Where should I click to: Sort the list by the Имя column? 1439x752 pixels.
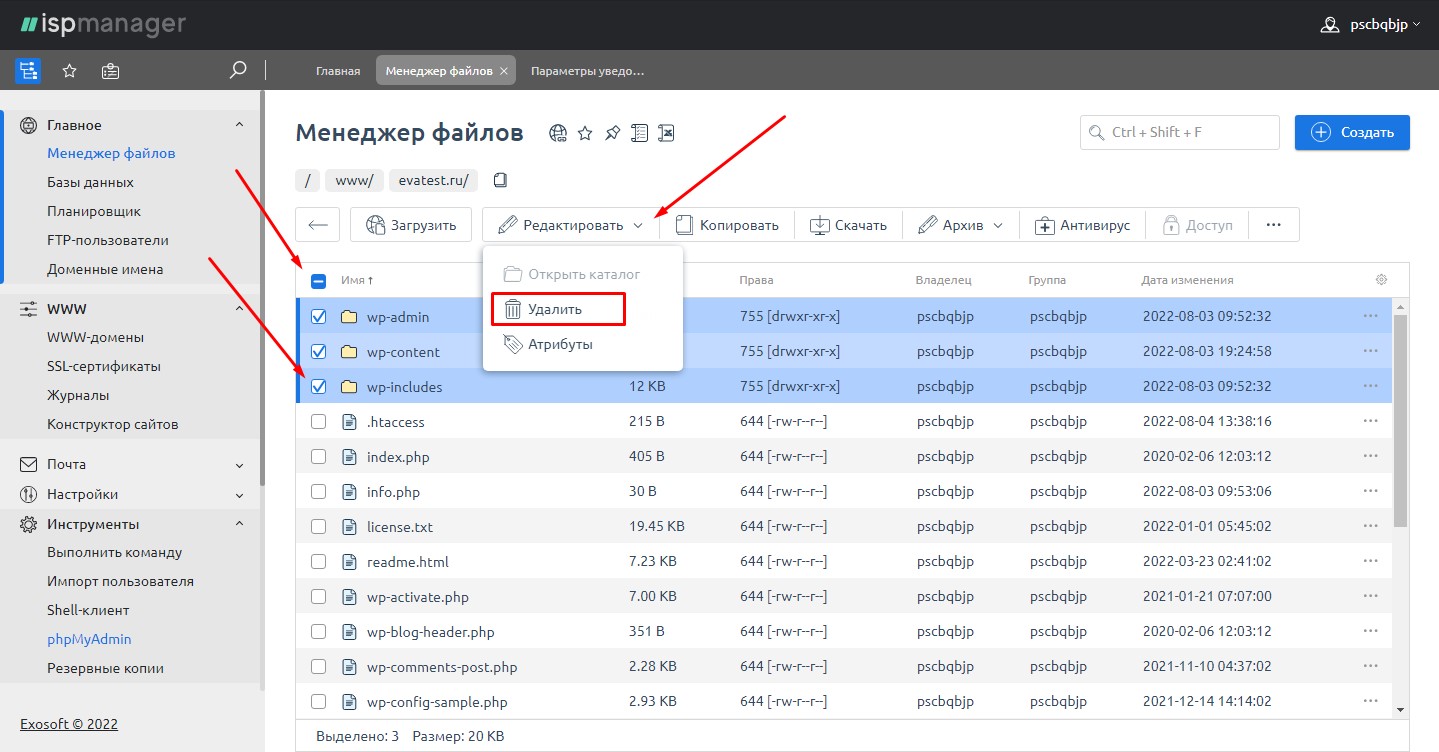357,281
